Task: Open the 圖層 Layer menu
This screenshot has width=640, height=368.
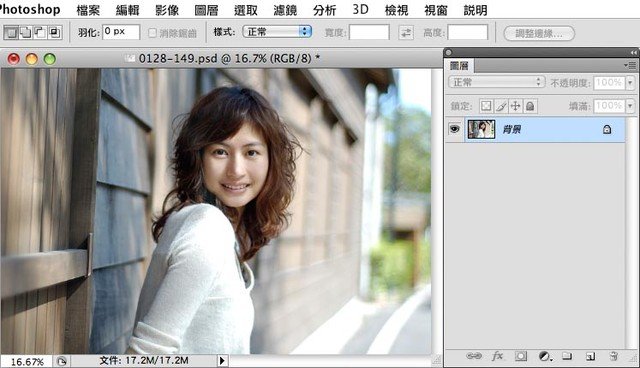Action: click(x=206, y=10)
